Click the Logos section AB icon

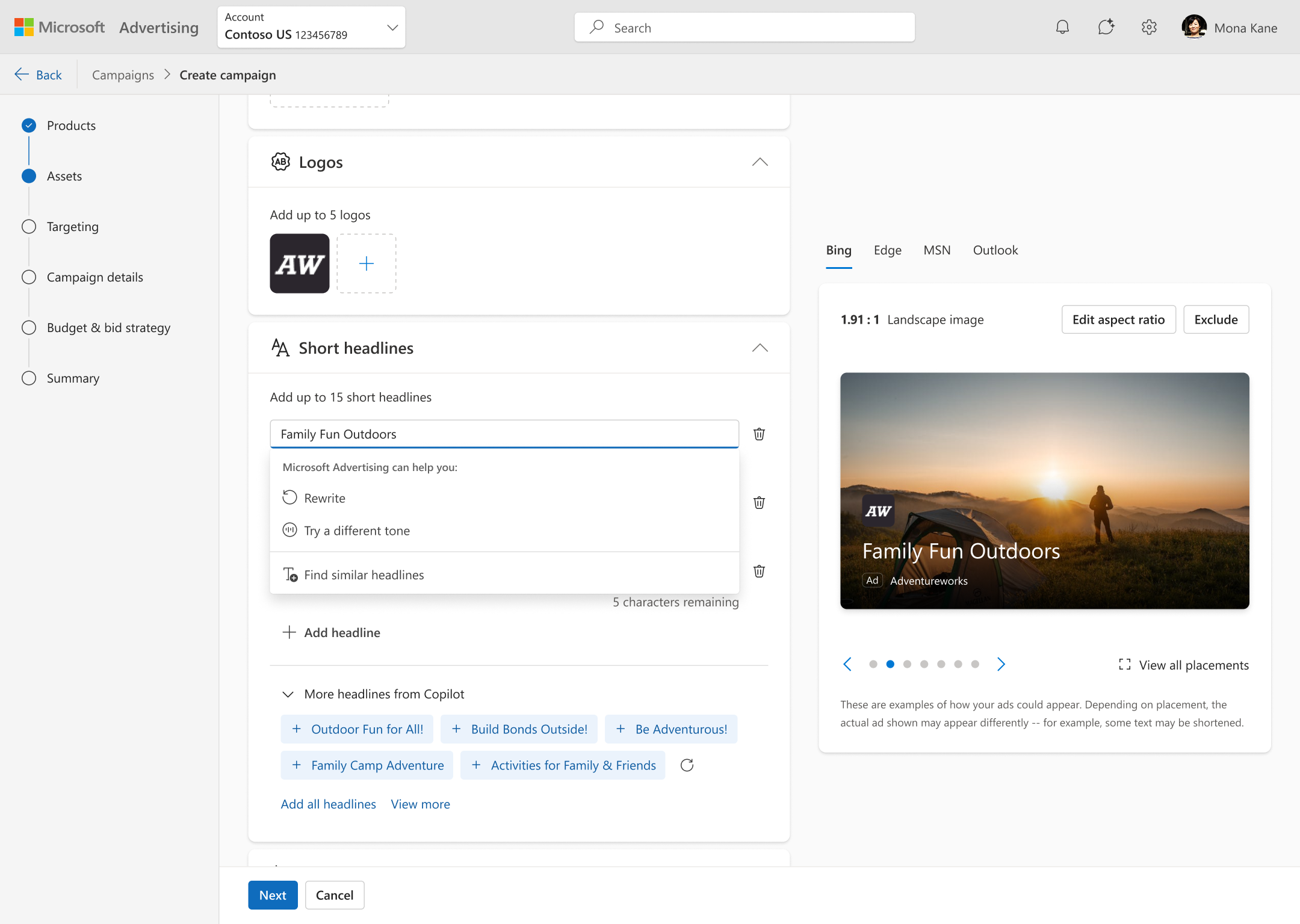point(280,162)
